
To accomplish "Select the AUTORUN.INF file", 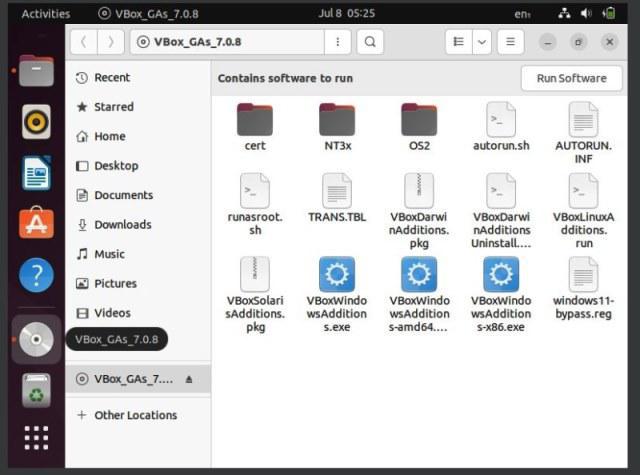I will pos(583,133).
